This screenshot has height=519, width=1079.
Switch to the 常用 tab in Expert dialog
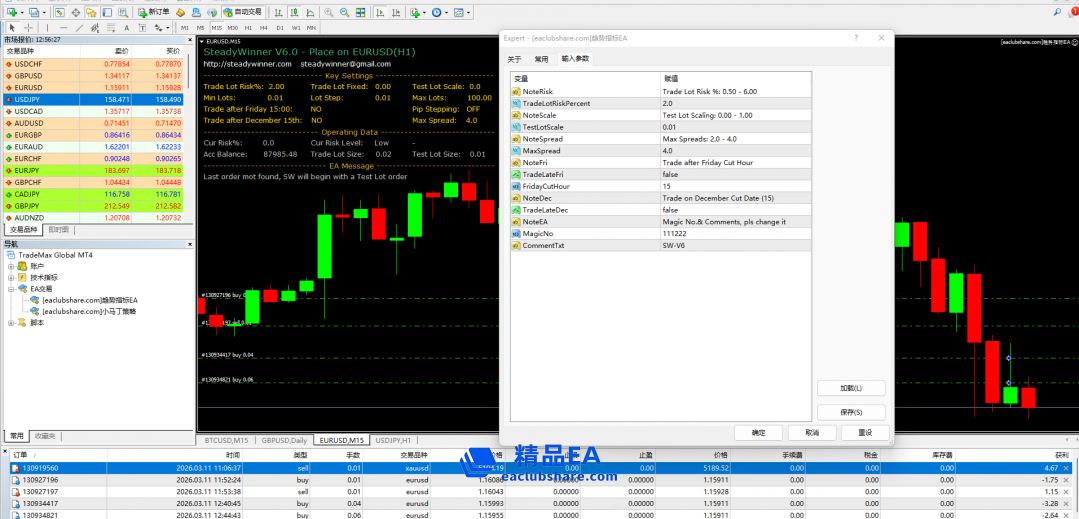tap(541, 59)
